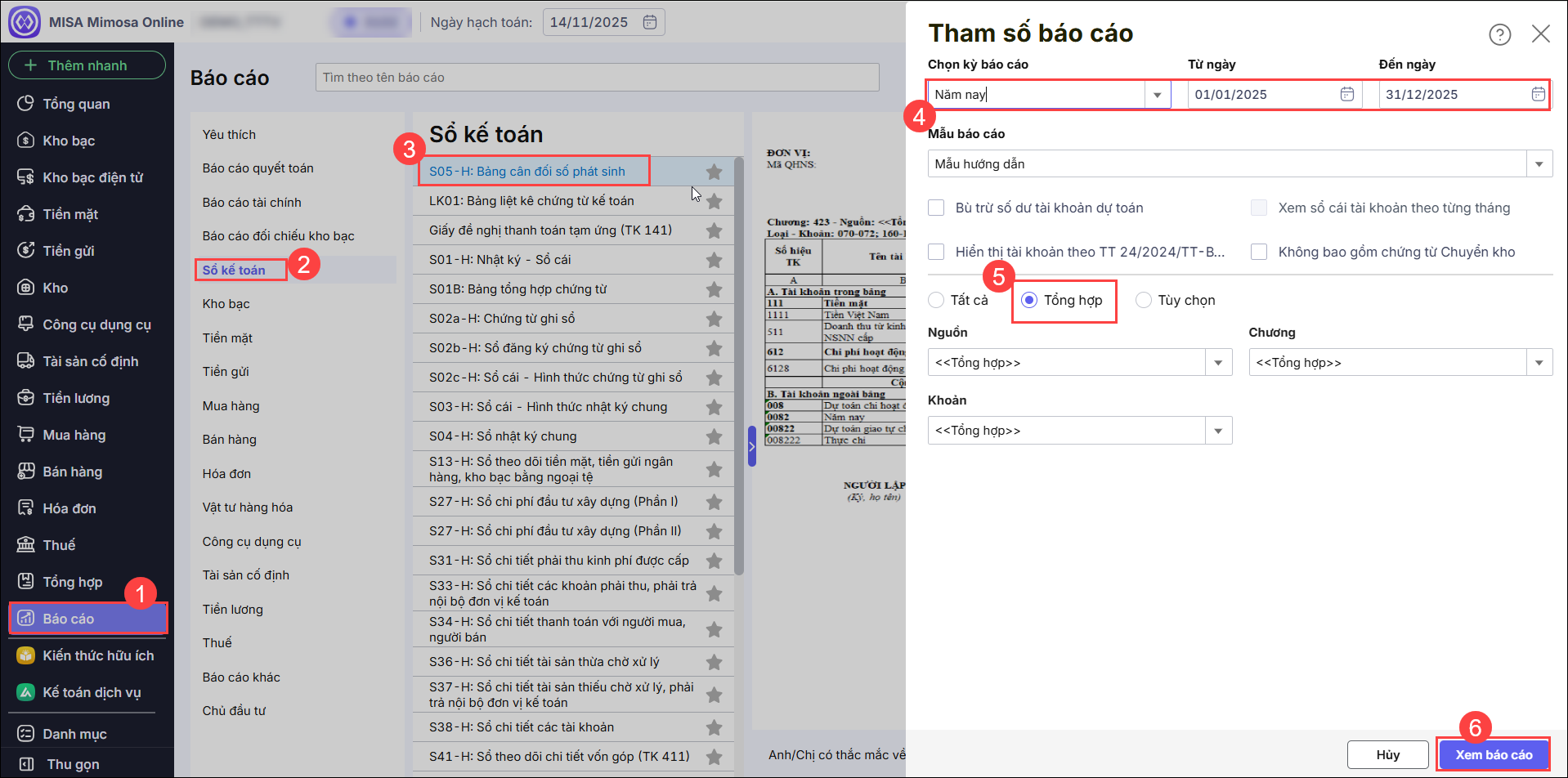Enable Bù trừ số dư tài khoản dự toán
This screenshot has height=778, width=1568.
click(936, 208)
